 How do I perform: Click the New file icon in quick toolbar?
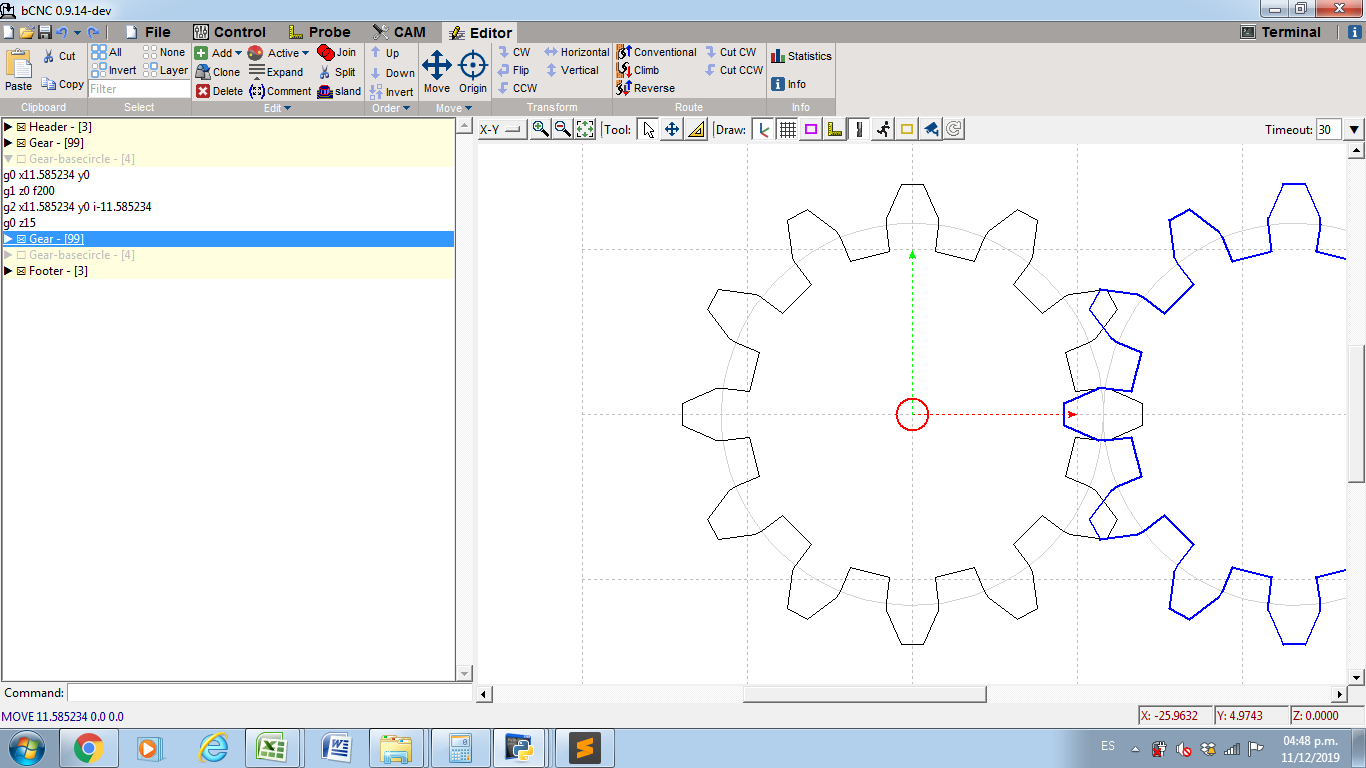pyautogui.click(x=8, y=32)
